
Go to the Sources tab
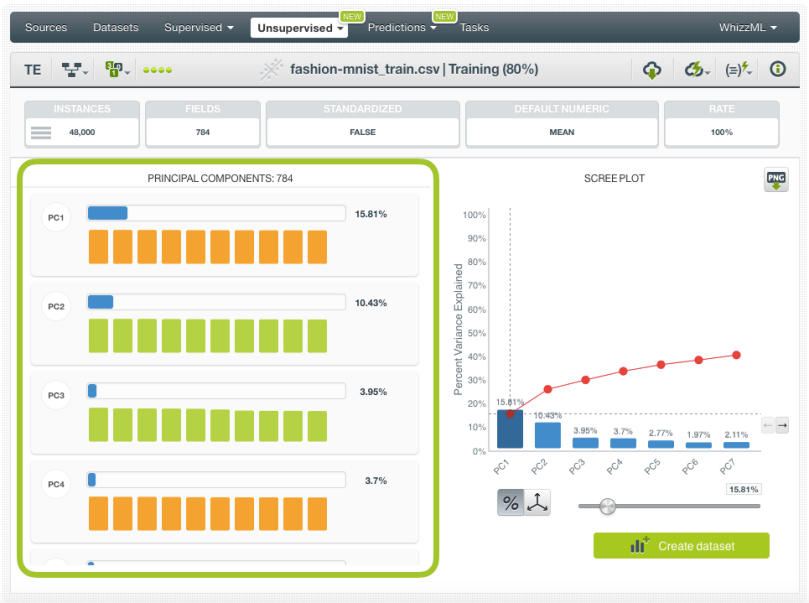[46, 27]
